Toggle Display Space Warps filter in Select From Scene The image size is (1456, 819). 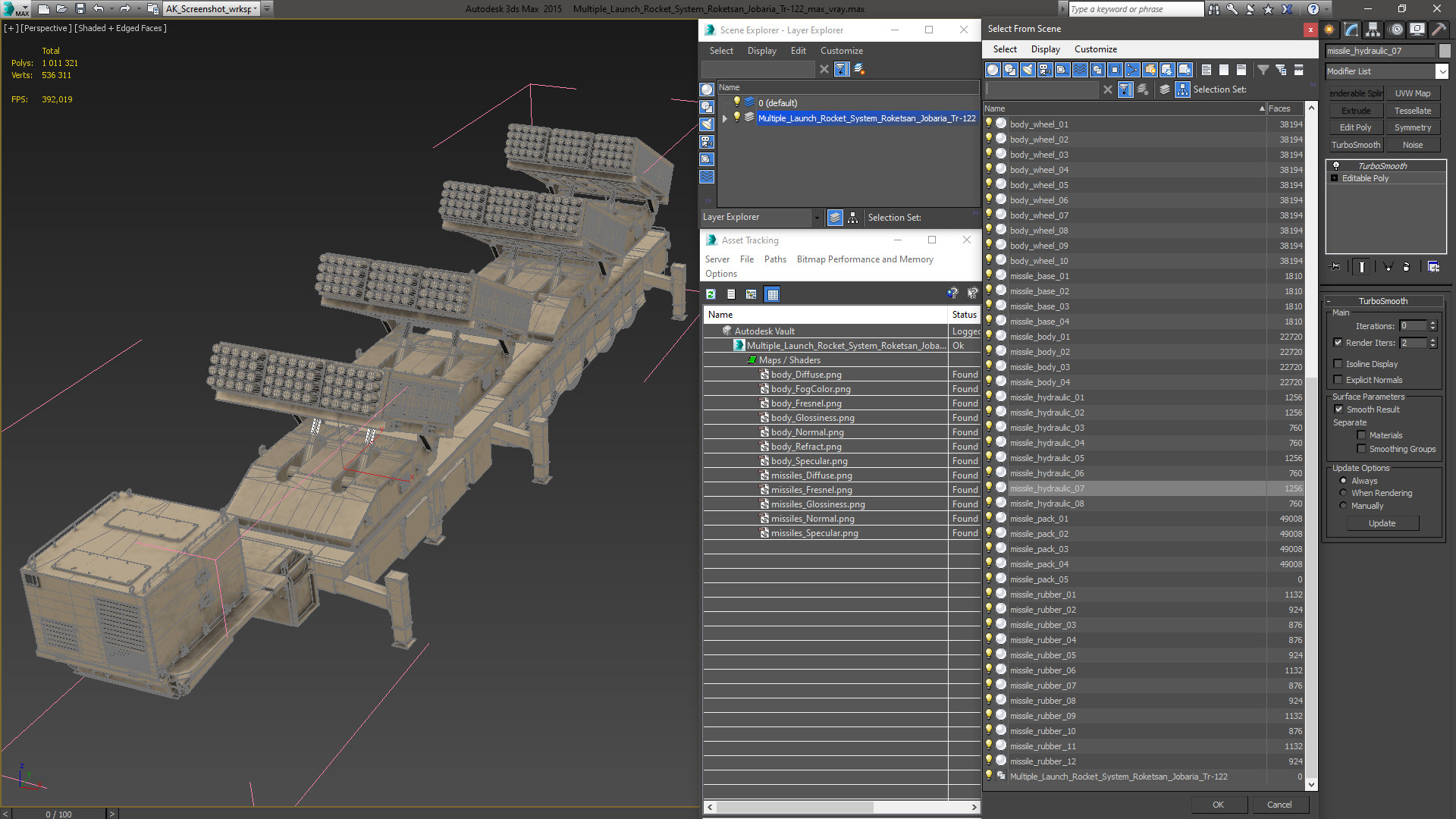point(1080,70)
